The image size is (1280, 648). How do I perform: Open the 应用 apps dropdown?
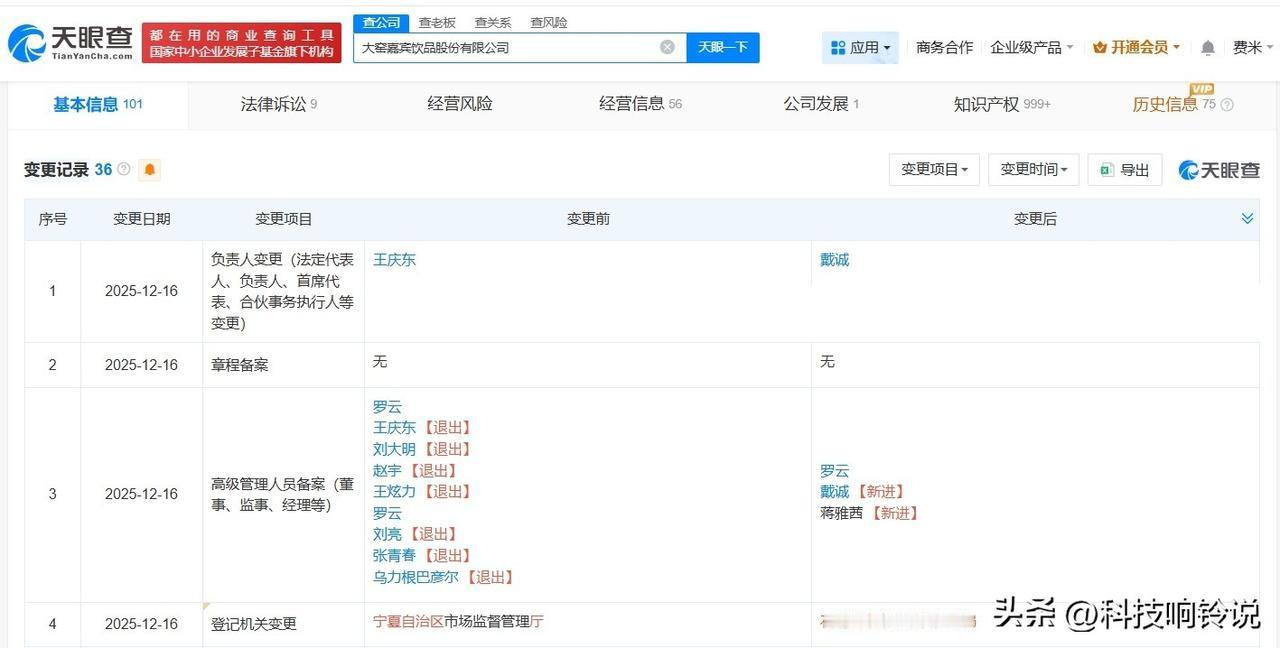[x=860, y=47]
